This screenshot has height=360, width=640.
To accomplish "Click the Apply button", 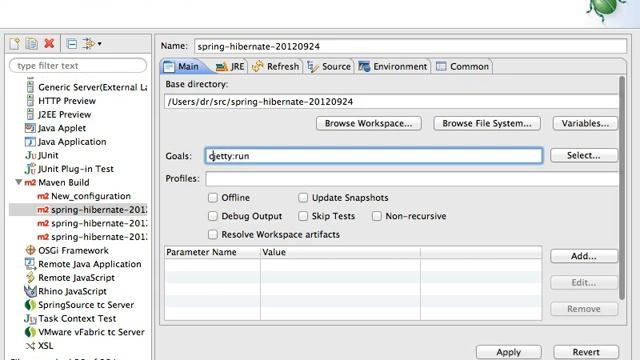I will tap(509, 352).
